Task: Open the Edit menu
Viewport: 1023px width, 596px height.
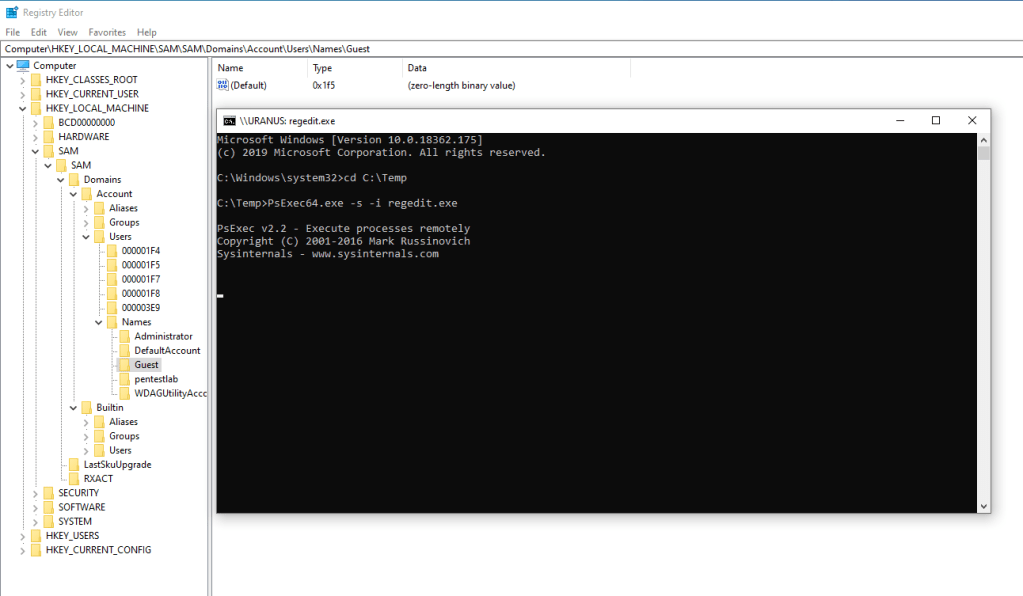Action: click(39, 33)
